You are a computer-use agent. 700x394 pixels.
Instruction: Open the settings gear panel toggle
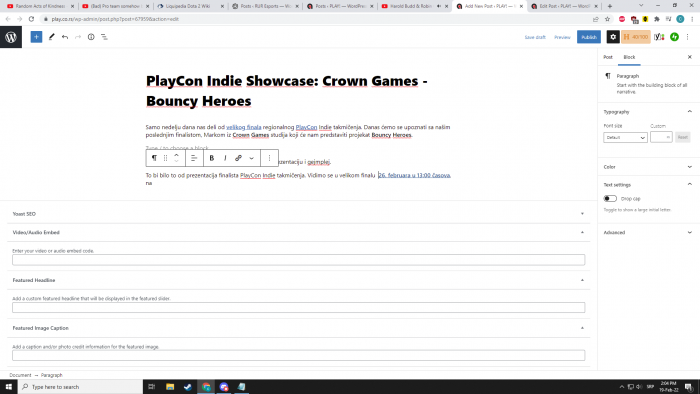pyautogui.click(x=613, y=37)
